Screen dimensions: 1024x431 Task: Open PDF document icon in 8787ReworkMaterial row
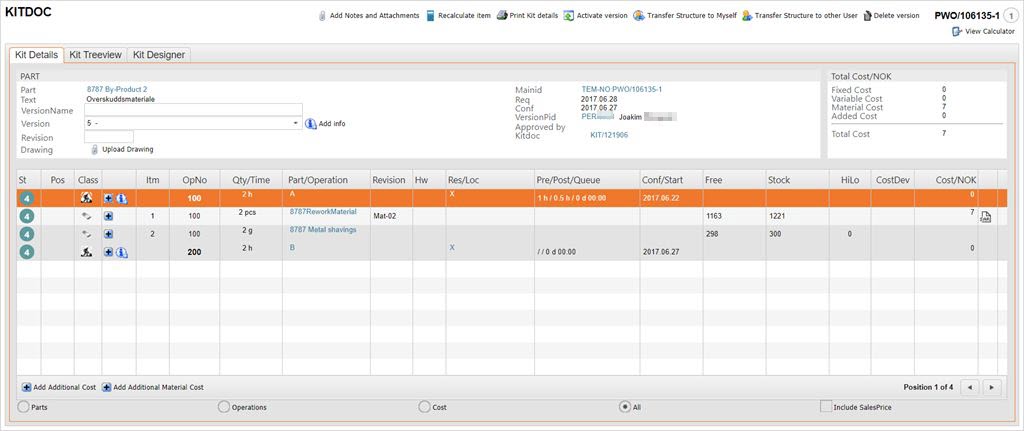coord(985,217)
